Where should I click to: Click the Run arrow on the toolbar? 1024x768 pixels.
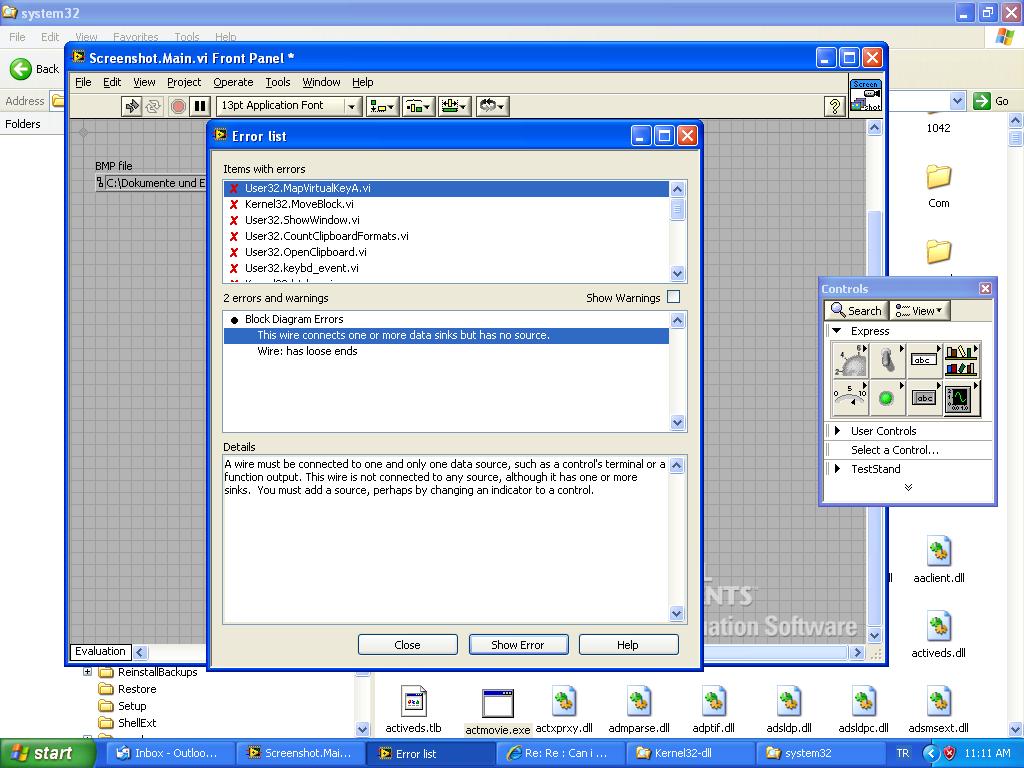pos(132,105)
